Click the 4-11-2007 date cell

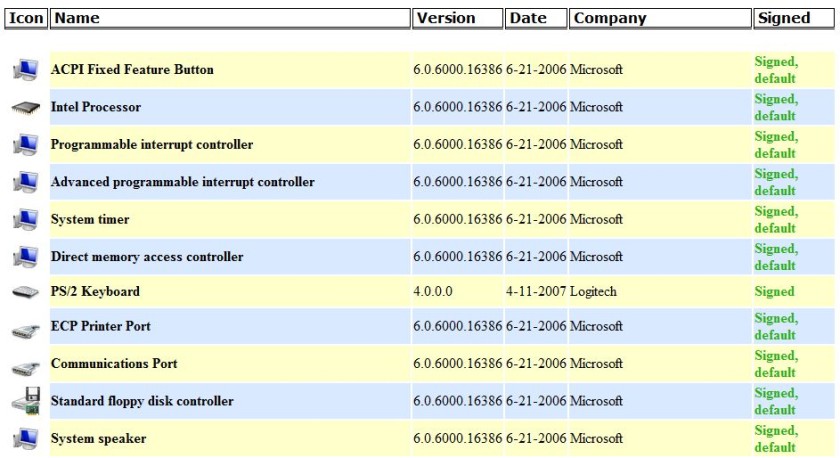pyautogui.click(x=536, y=291)
